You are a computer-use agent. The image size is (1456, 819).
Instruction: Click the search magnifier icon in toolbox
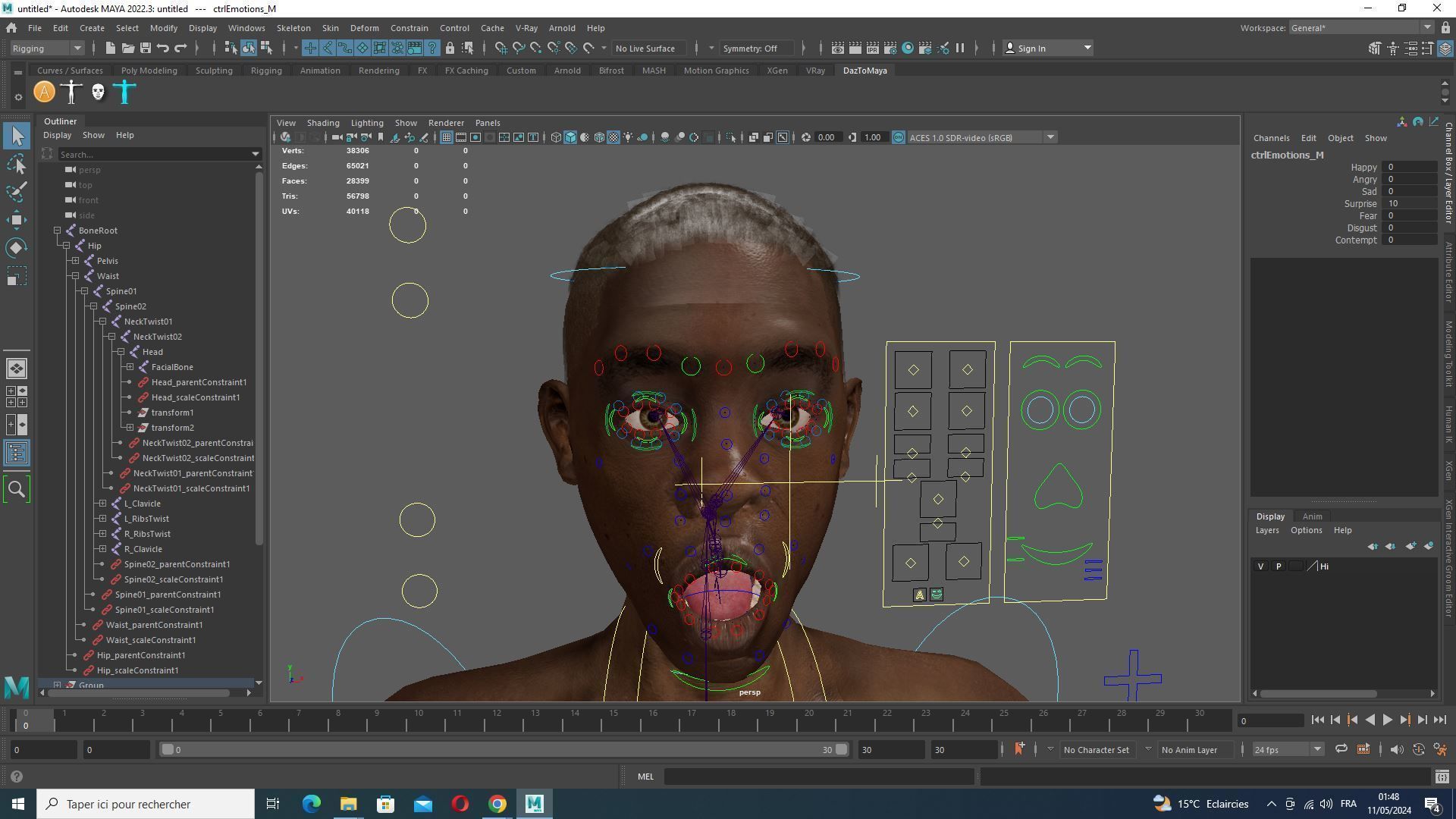point(17,490)
